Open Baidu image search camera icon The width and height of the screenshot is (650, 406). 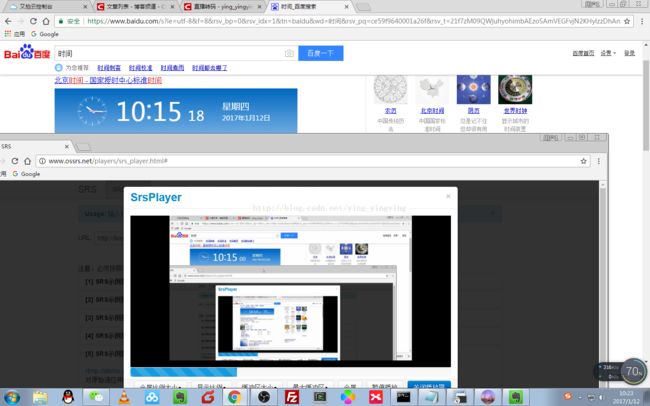(x=289, y=53)
